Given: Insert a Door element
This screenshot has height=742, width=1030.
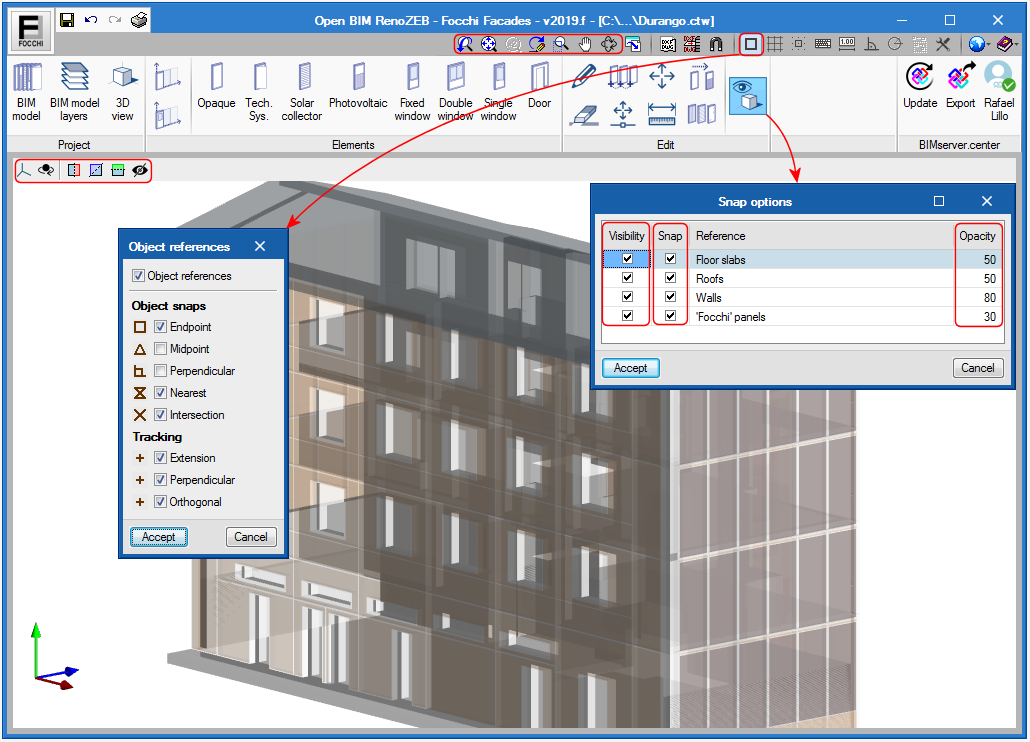Looking at the screenshot, I should tap(539, 85).
